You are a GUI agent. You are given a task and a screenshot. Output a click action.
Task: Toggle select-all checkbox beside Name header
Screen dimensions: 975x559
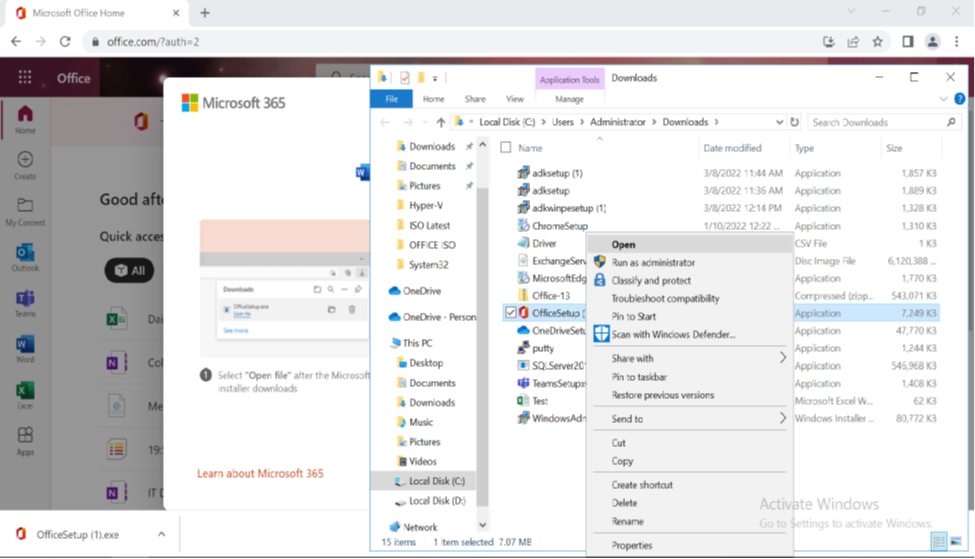coord(506,147)
